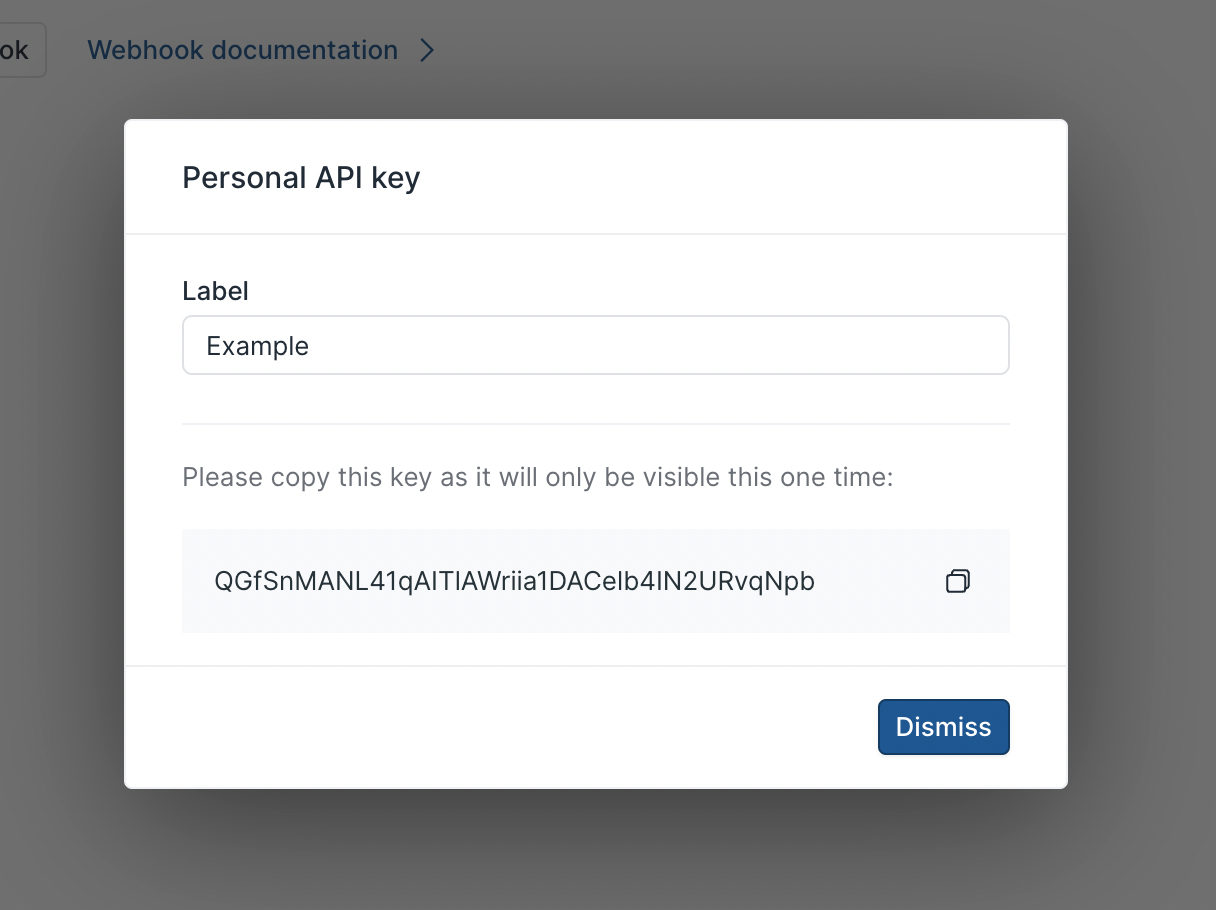
Task: Open the Webhook documentation link
Action: [x=242, y=50]
